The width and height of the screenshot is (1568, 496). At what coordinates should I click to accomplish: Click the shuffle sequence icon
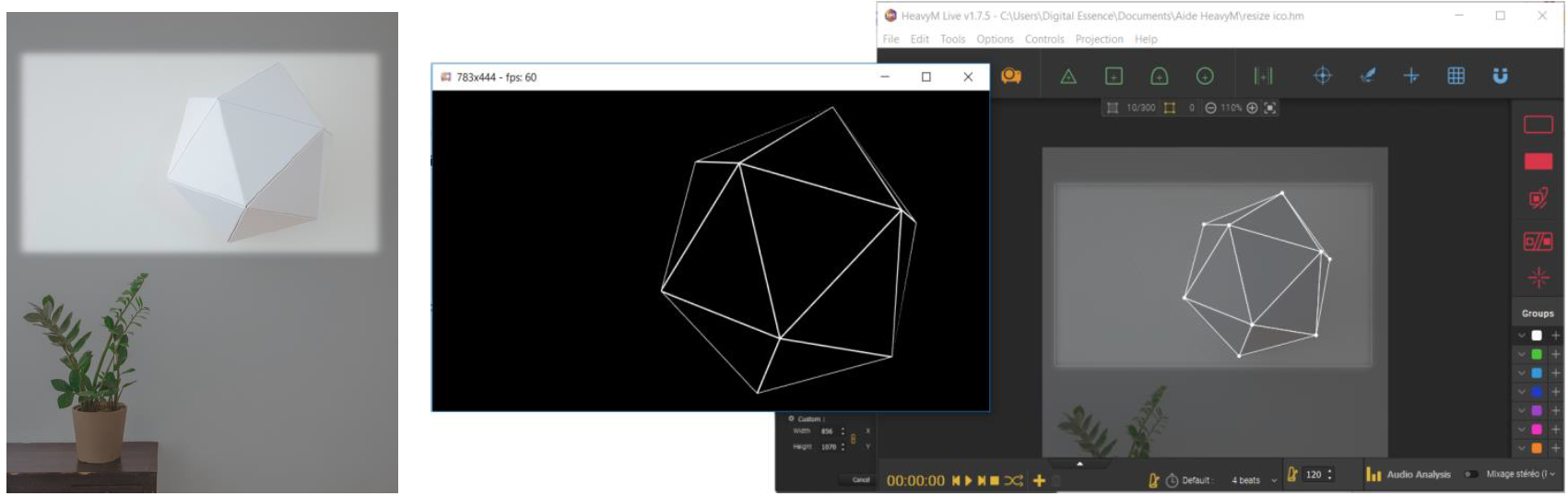pyautogui.click(x=1013, y=480)
